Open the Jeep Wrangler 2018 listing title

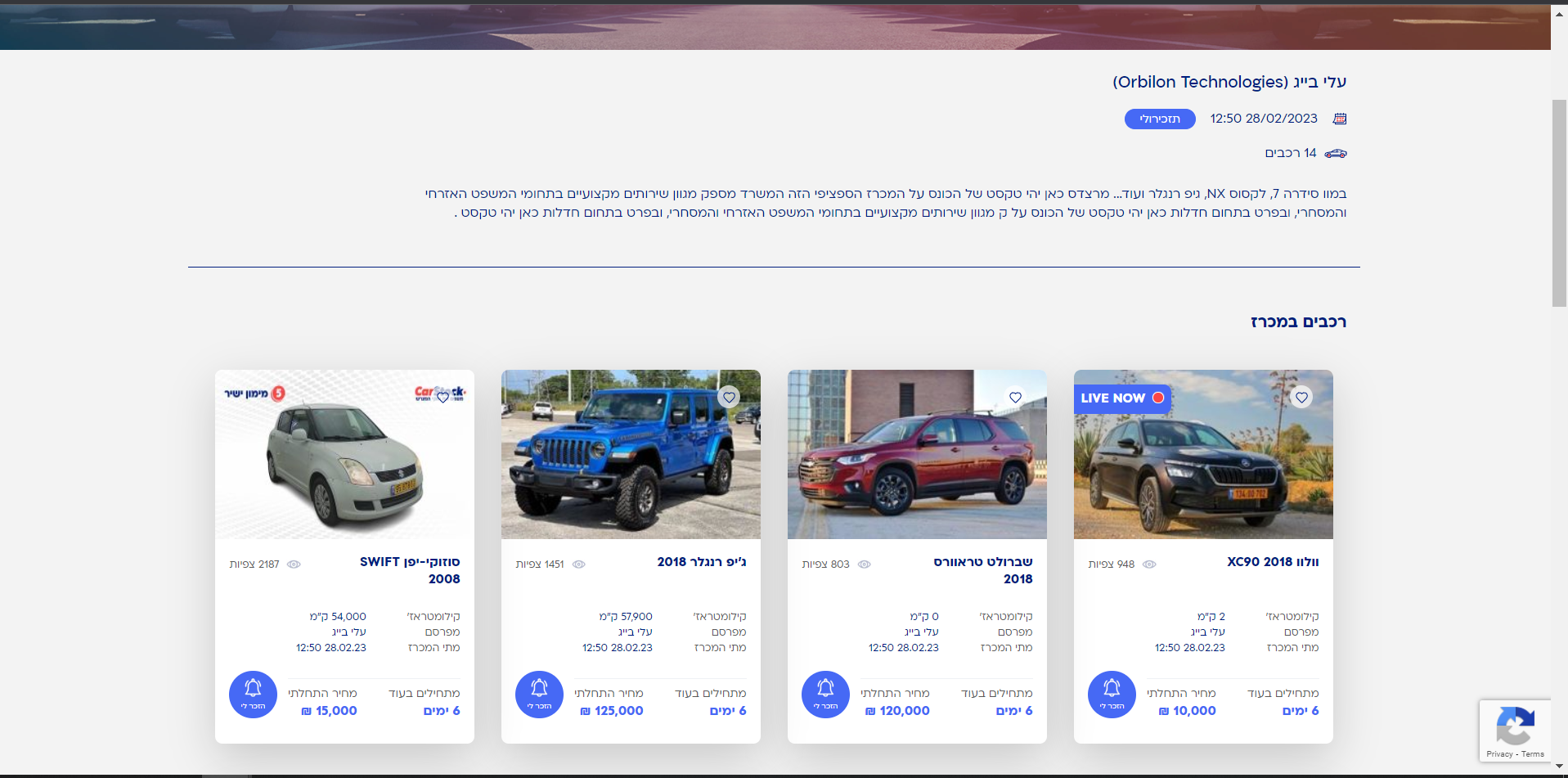pos(702,562)
